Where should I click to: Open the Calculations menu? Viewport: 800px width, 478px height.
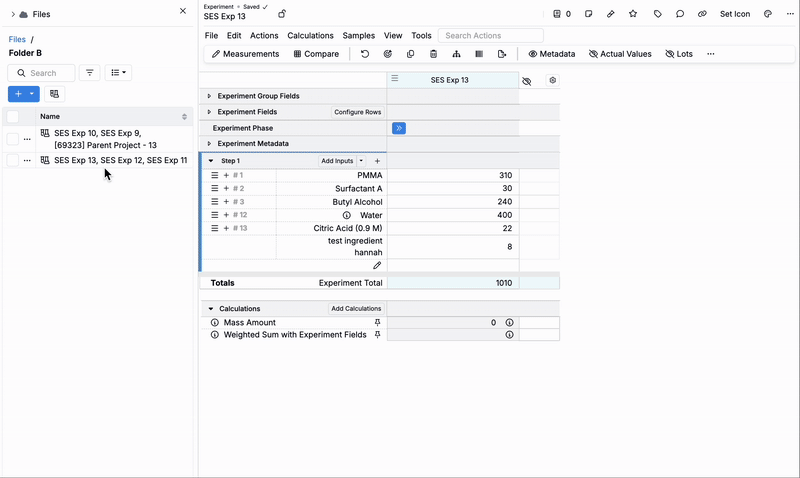tap(310, 36)
